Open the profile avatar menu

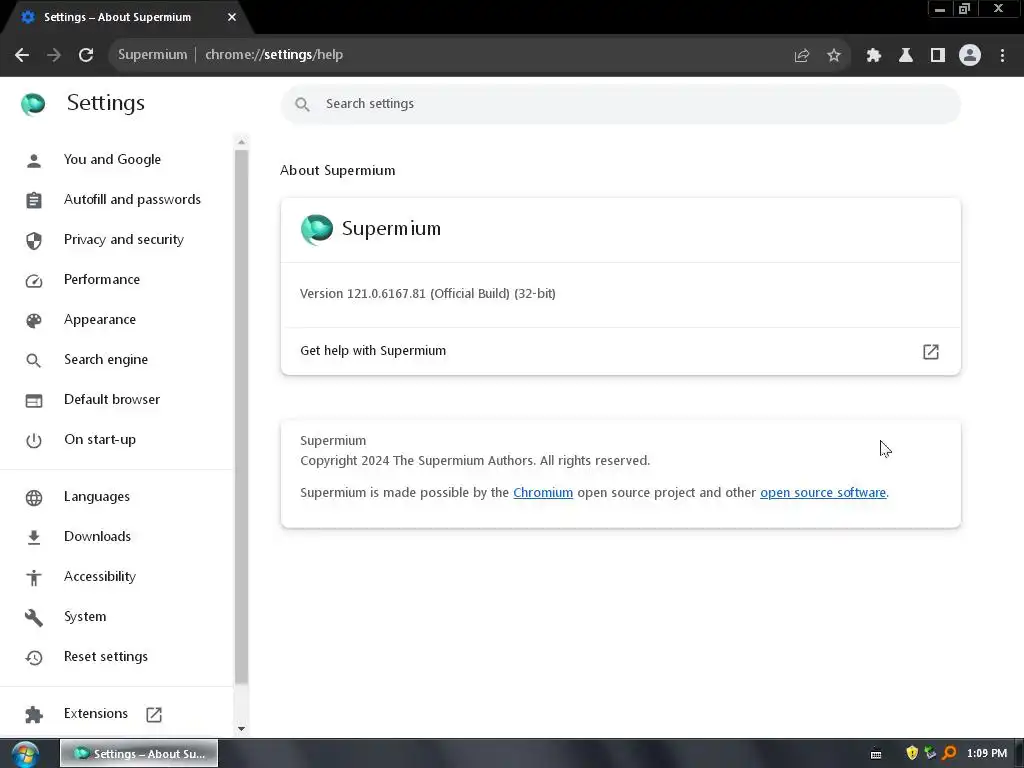pos(970,56)
